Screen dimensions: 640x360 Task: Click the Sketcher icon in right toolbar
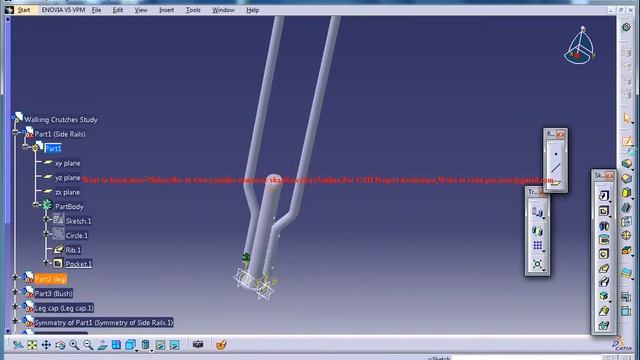point(627,141)
